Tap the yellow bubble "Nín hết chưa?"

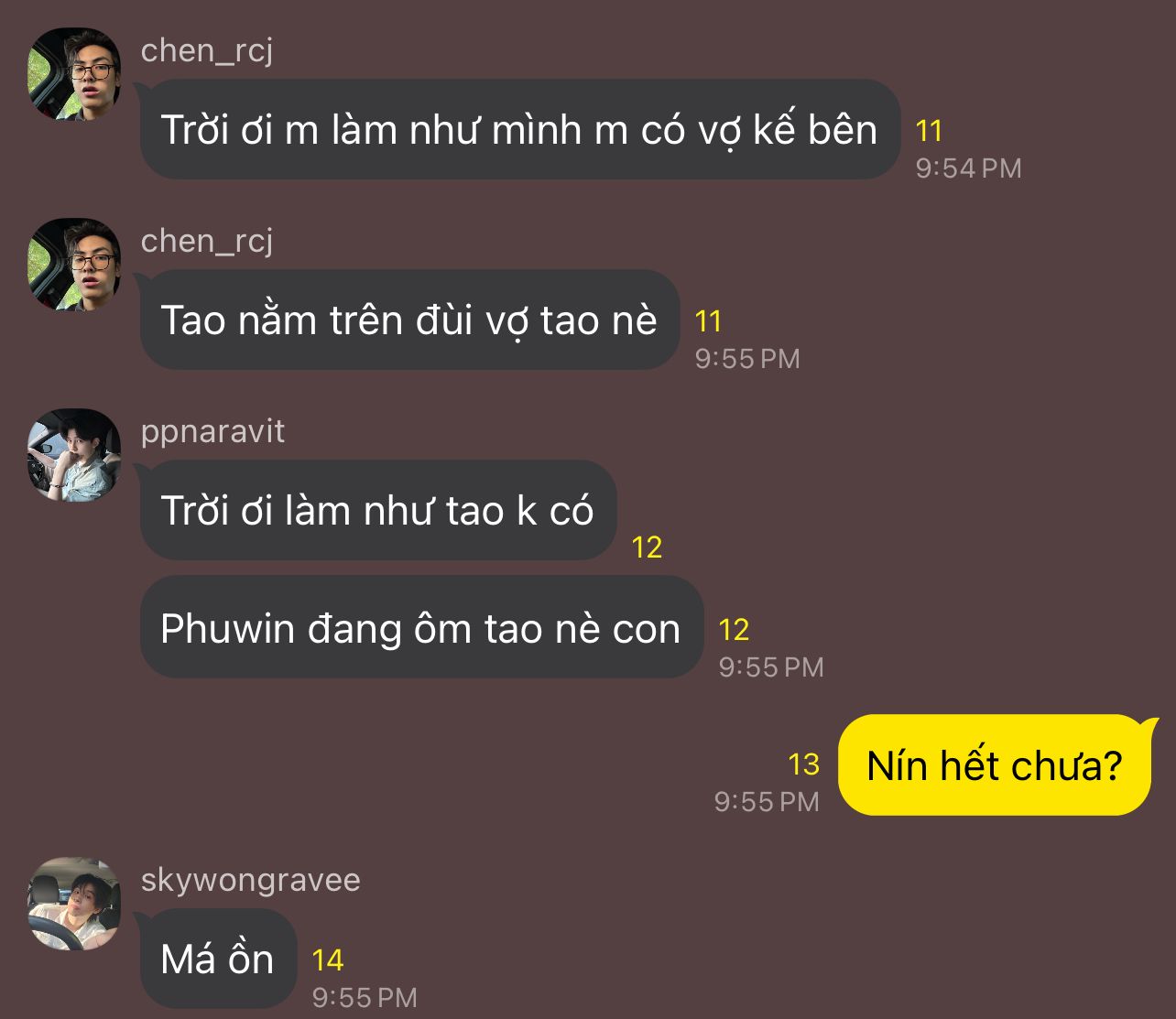click(x=995, y=764)
